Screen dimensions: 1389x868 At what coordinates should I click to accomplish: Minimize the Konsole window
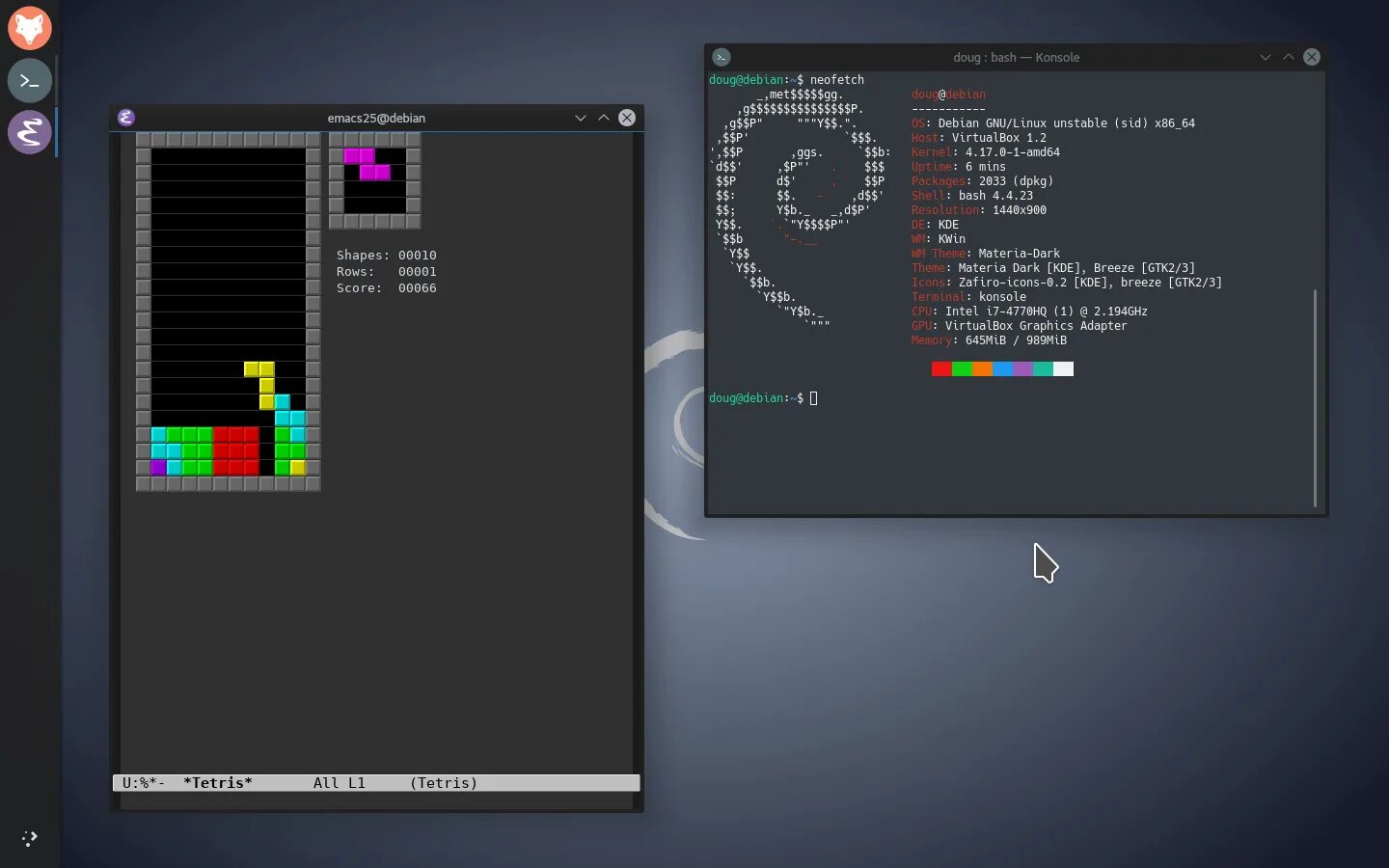click(x=1266, y=57)
